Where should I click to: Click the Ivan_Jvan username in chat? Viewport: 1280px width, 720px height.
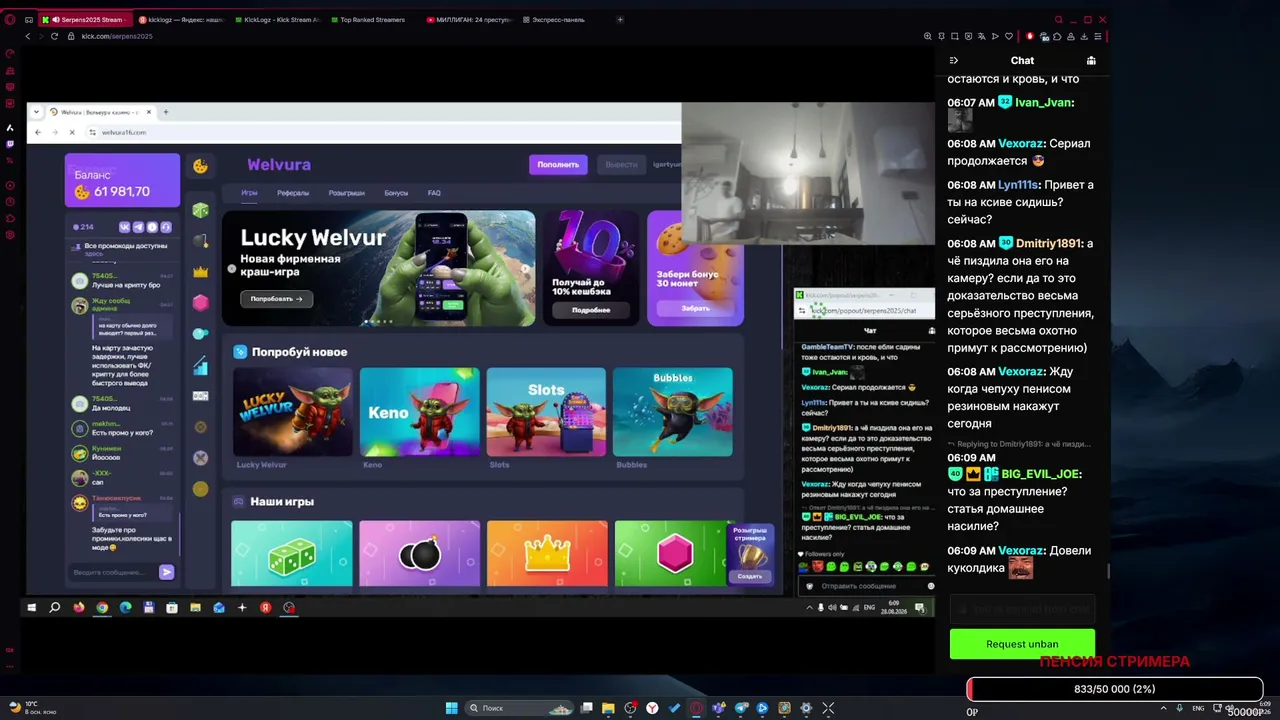pyautogui.click(x=1043, y=103)
